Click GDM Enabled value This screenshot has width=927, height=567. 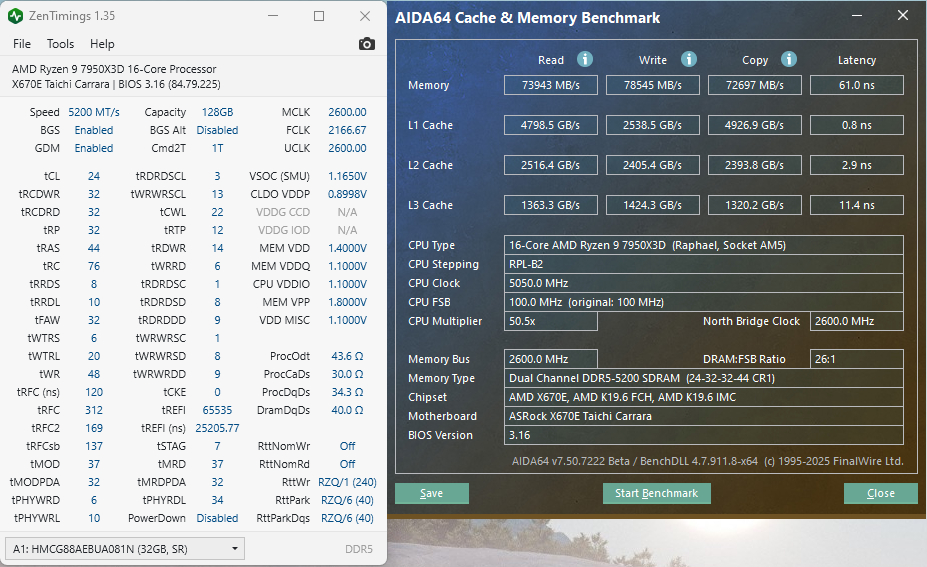[94, 148]
